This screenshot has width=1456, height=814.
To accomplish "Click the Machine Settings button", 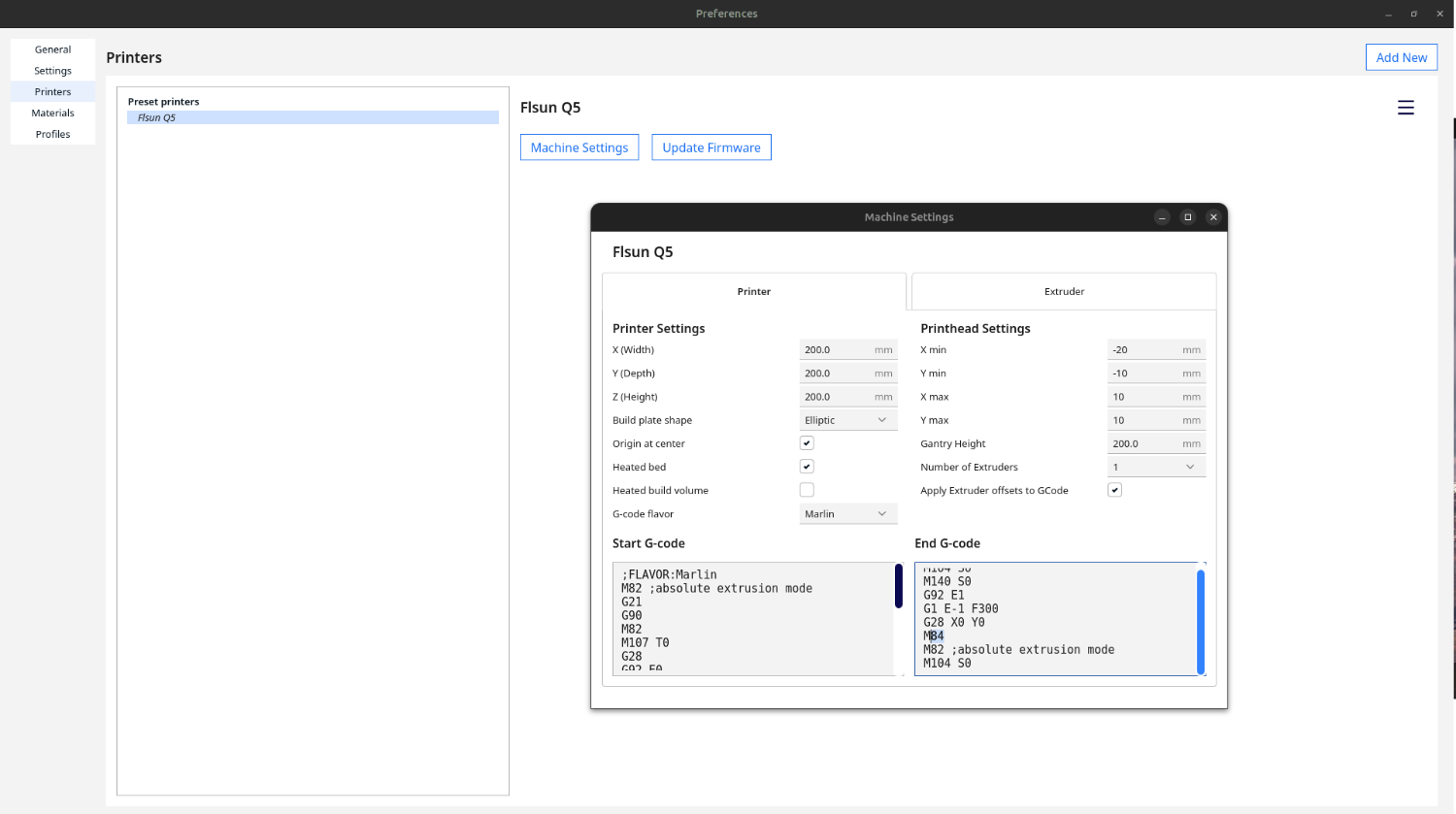I will pos(579,147).
